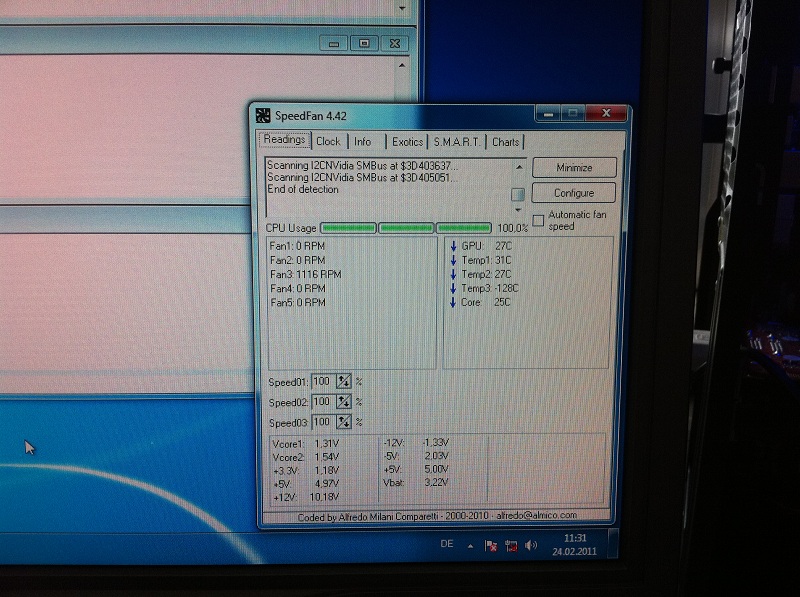Click the CPU Usage first green bar
800x597 pixels.
click(348, 228)
